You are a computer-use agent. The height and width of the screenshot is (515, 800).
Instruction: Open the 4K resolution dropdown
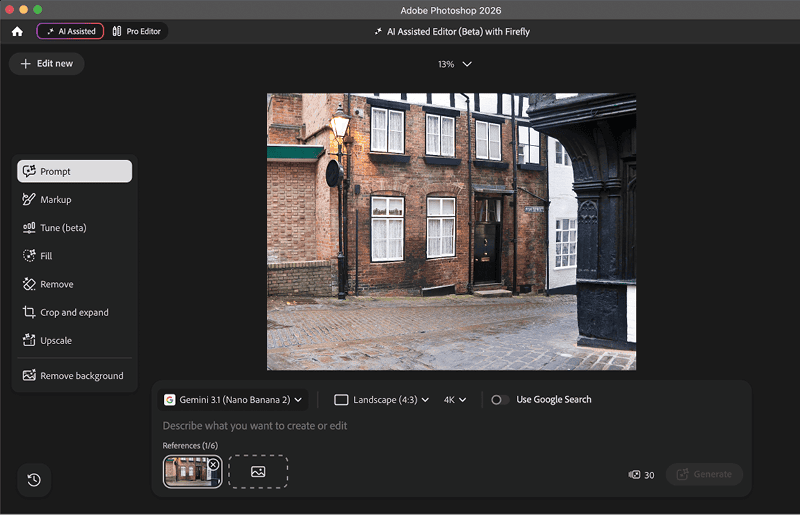click(455, 400)
